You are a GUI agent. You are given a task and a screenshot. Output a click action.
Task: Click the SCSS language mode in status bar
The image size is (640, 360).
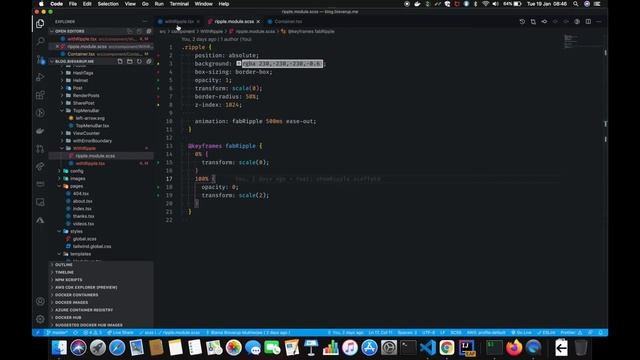(x=456, y=333)
